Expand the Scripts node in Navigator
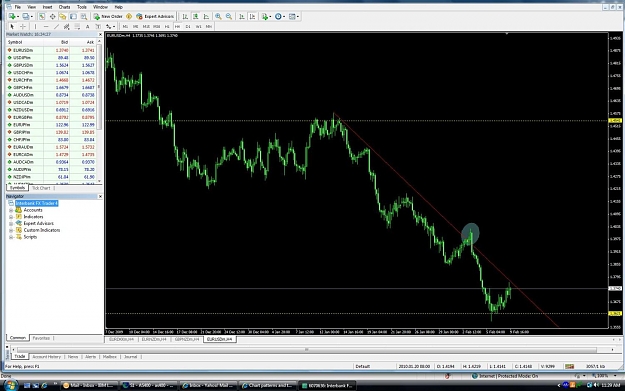Screen dimensions: 625x391 point(11,237)
